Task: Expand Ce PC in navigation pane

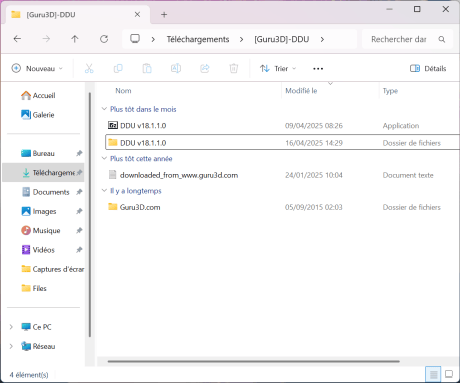Action: pyautogui.click(x=11, y=327)
